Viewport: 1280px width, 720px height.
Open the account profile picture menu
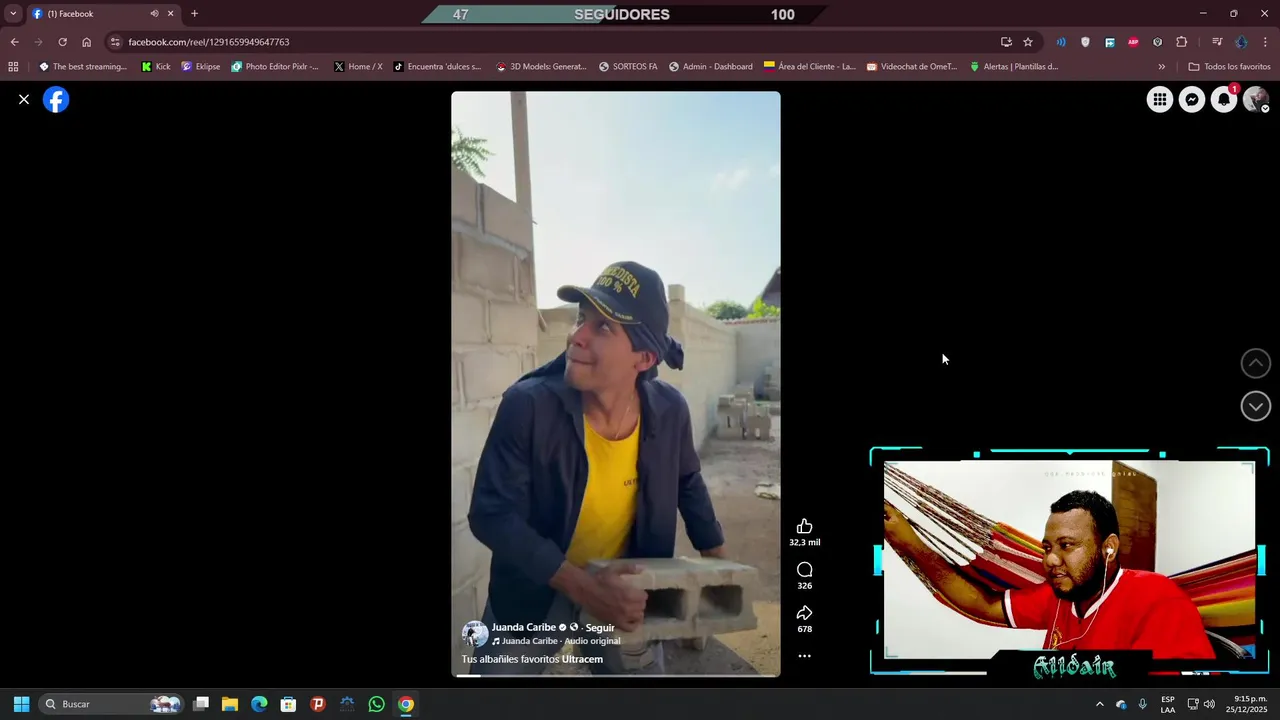click(1255, 100)
